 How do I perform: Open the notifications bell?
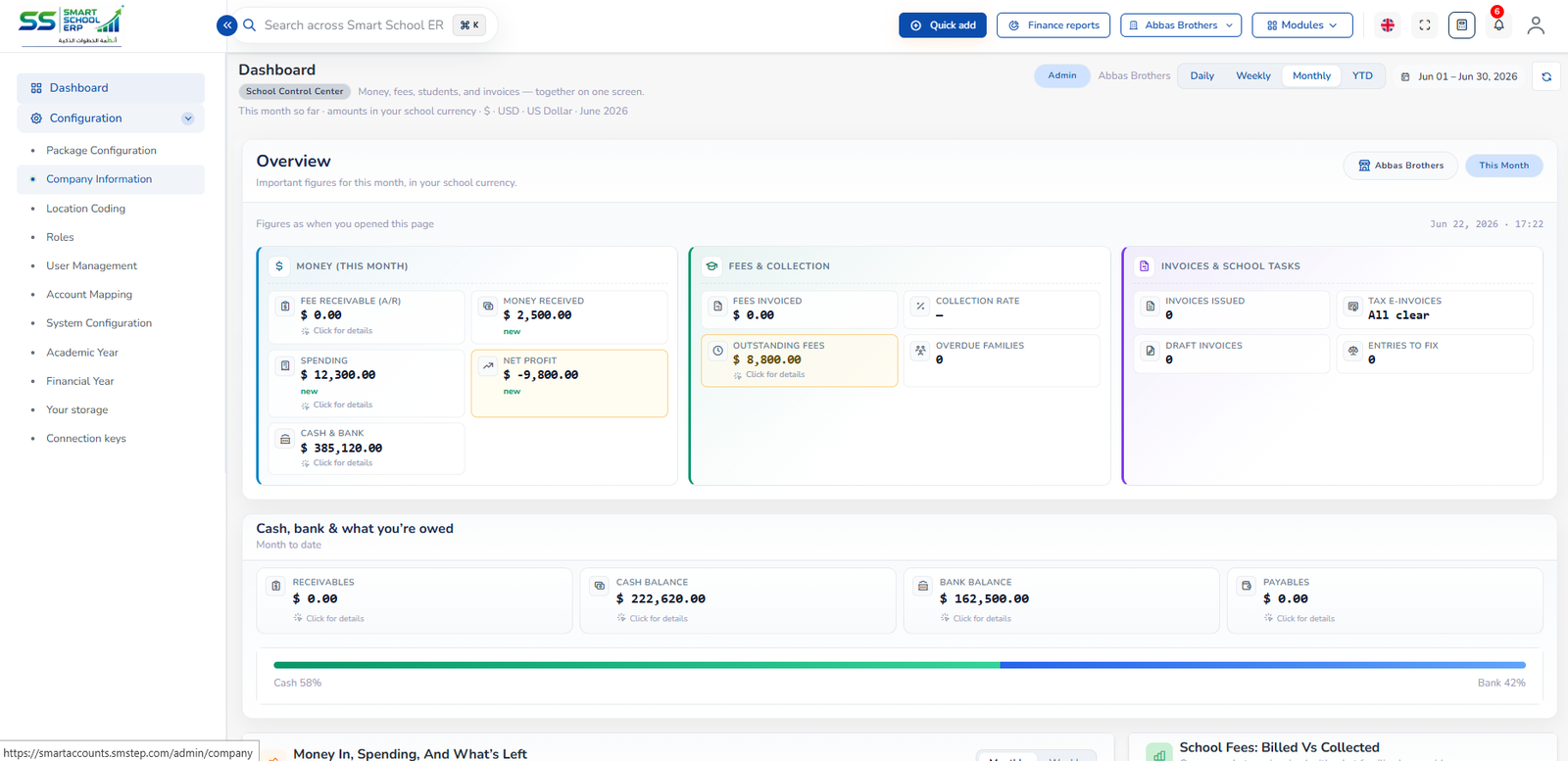(x=1498, y=25)
